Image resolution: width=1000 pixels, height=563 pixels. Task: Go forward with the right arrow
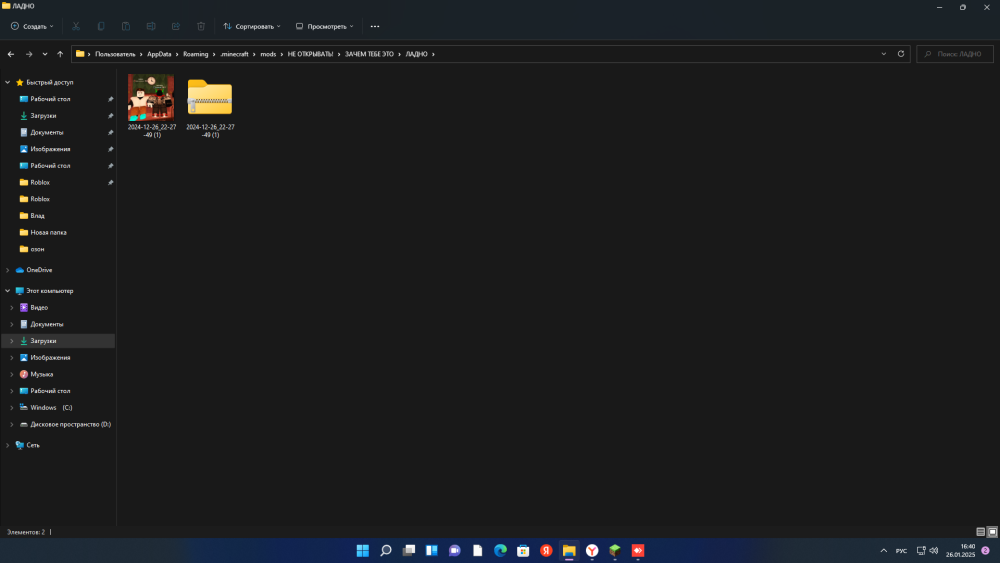point(29,54)
